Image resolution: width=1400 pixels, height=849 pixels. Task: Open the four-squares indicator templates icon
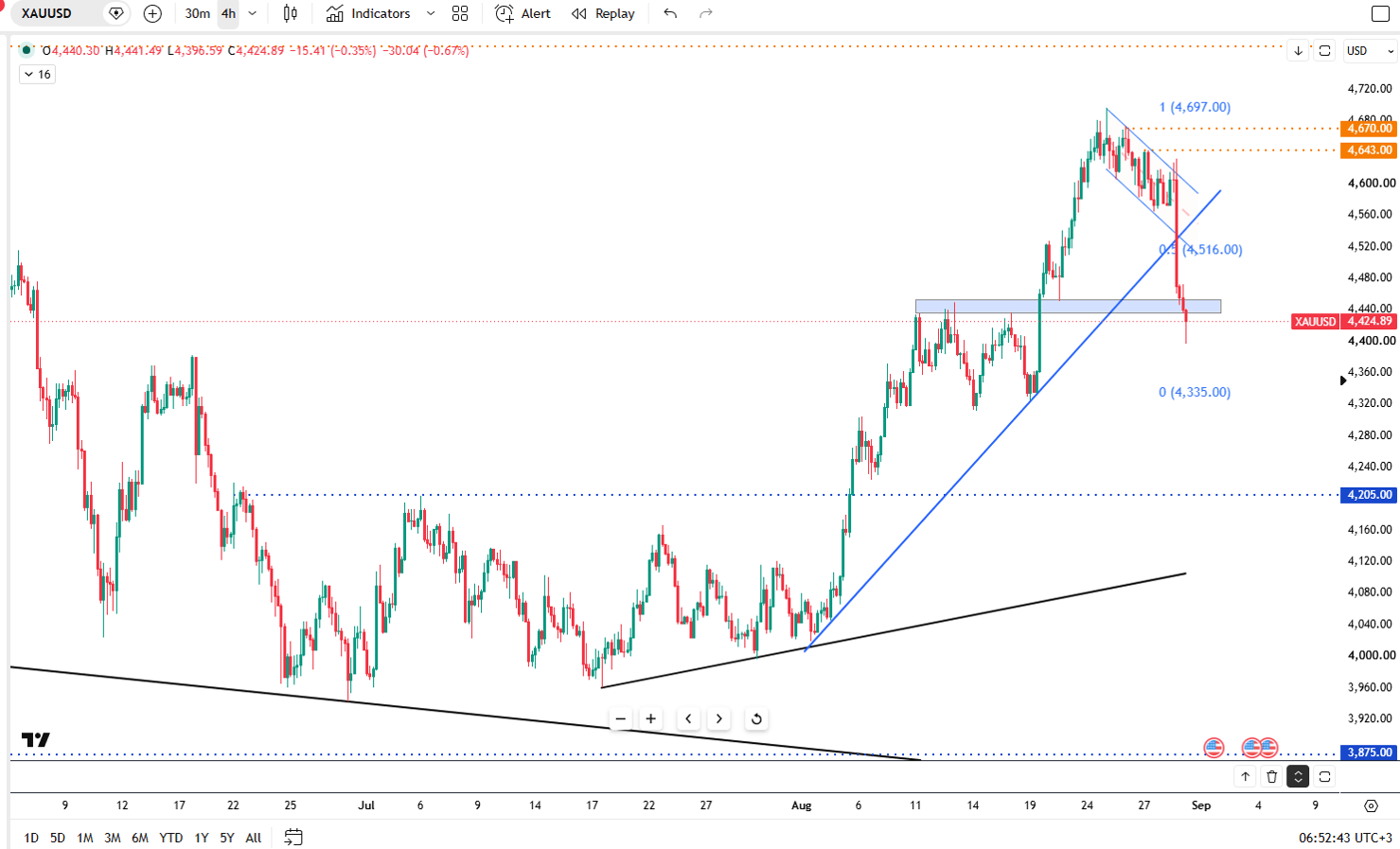click(x=460, y=13)
